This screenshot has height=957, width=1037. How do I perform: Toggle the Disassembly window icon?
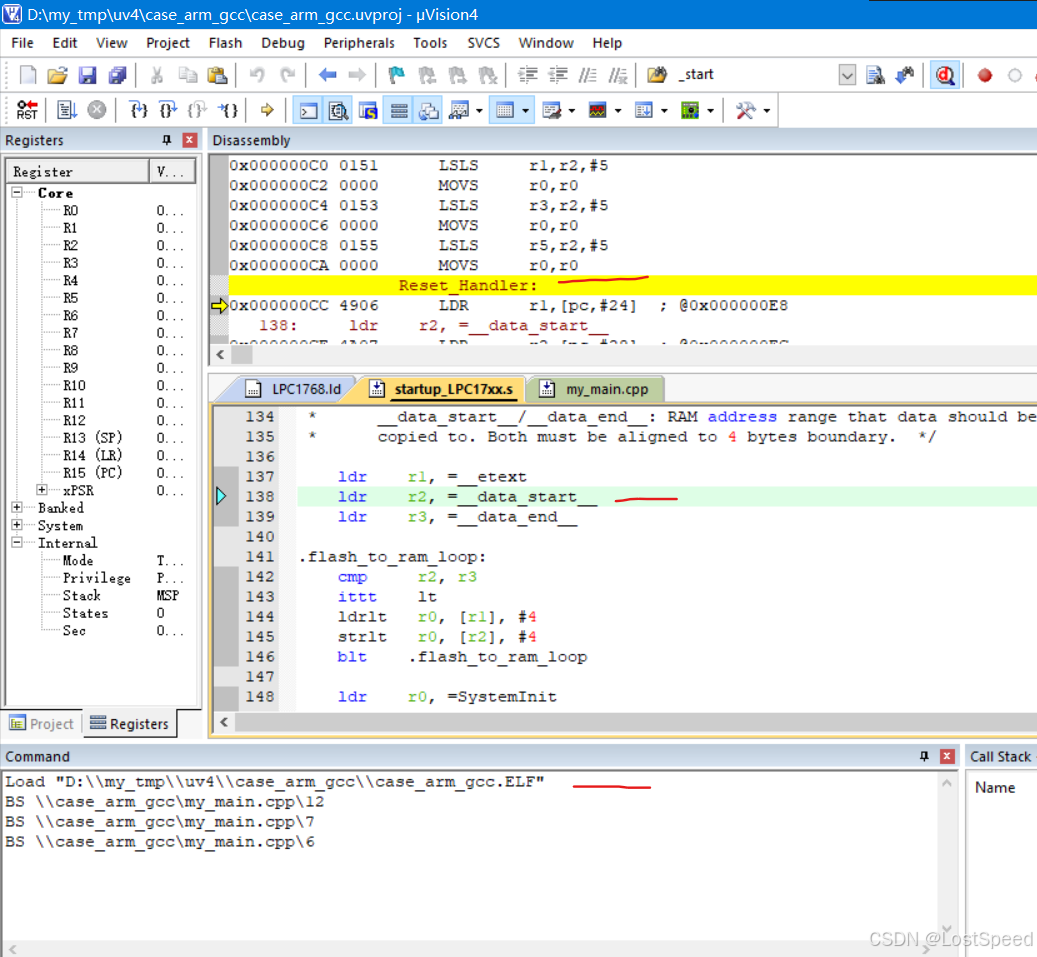(x=339, y=110)
